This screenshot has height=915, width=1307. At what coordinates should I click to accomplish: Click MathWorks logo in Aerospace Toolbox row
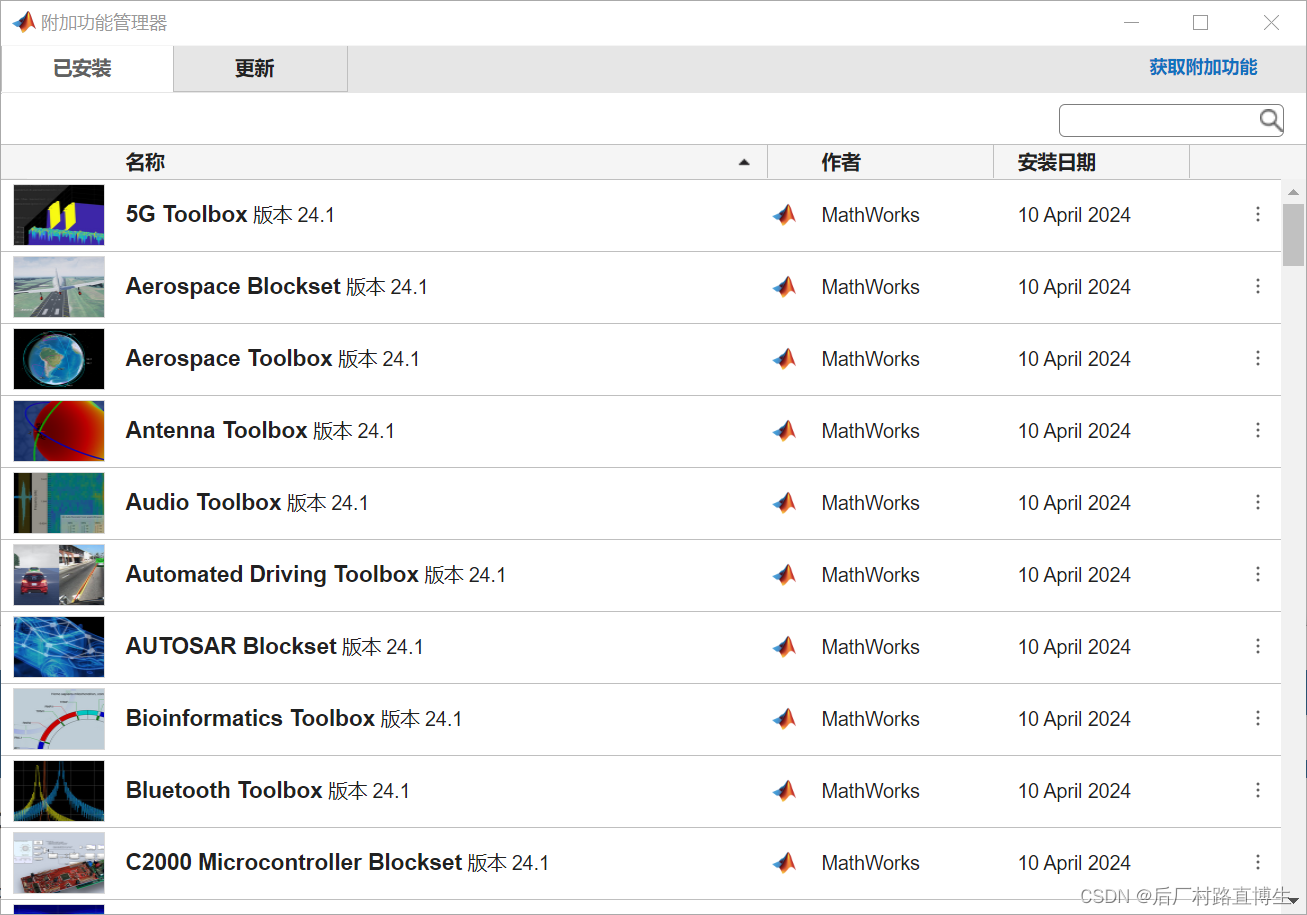[x=785, y=359]
